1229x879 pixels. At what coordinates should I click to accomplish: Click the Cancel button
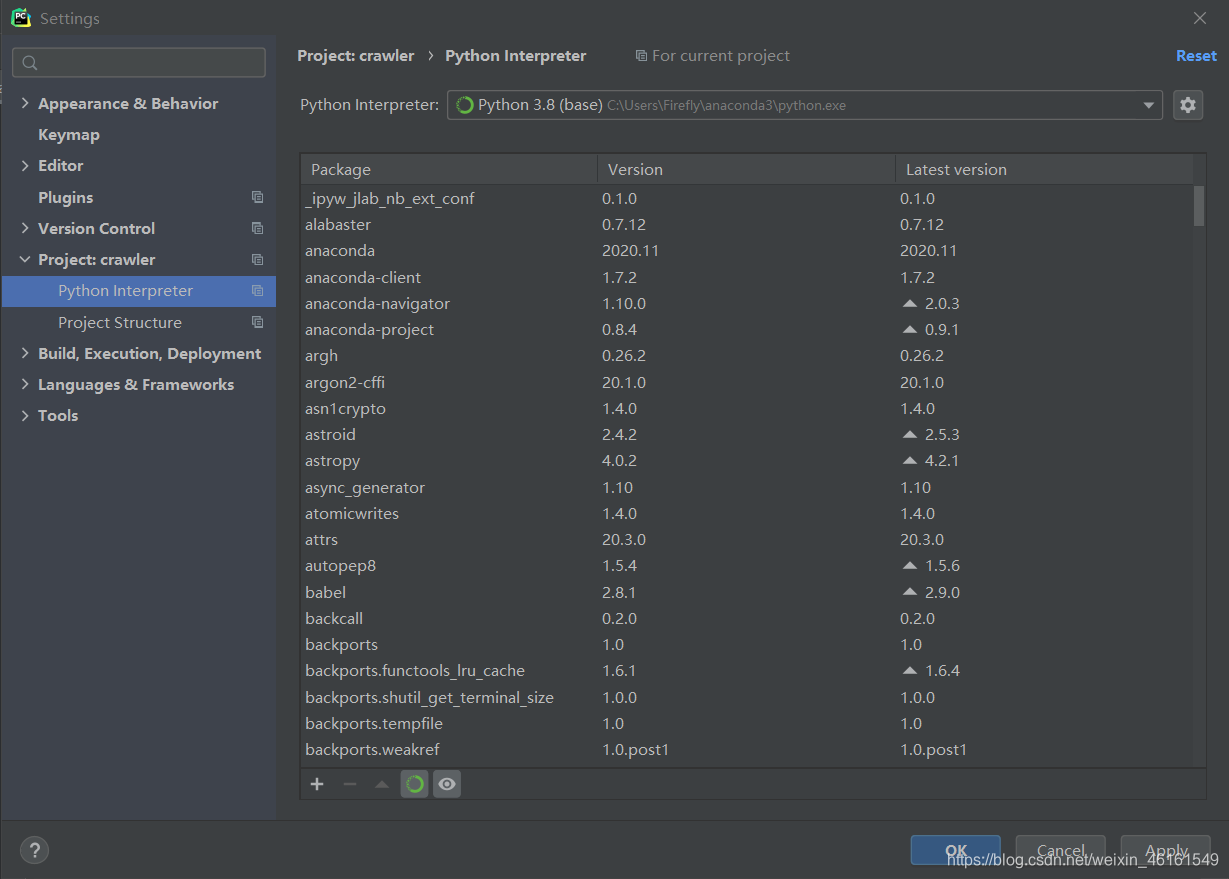[1060, 850]
